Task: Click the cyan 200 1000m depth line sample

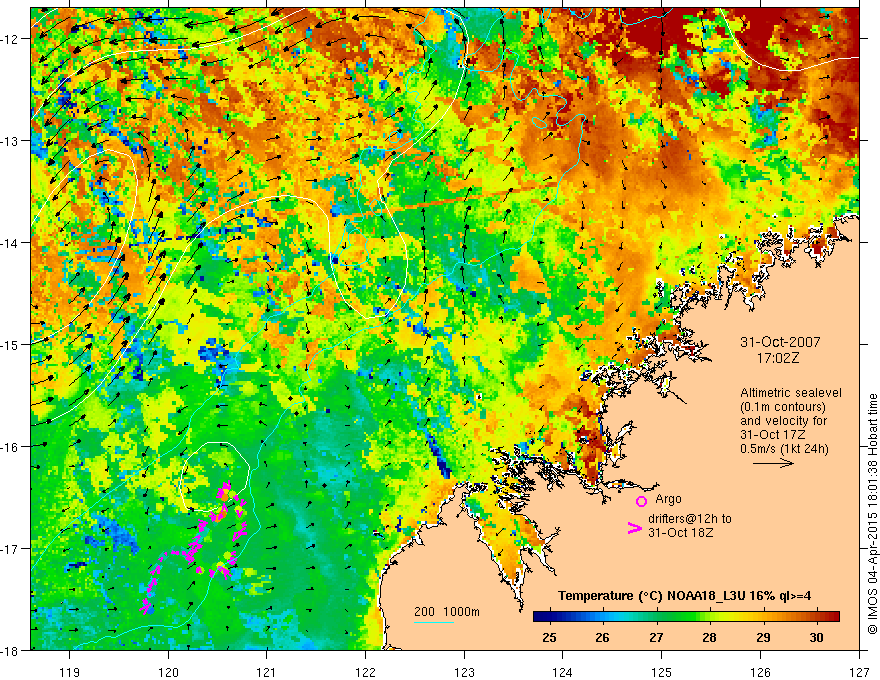Action: tap(434, 622)
